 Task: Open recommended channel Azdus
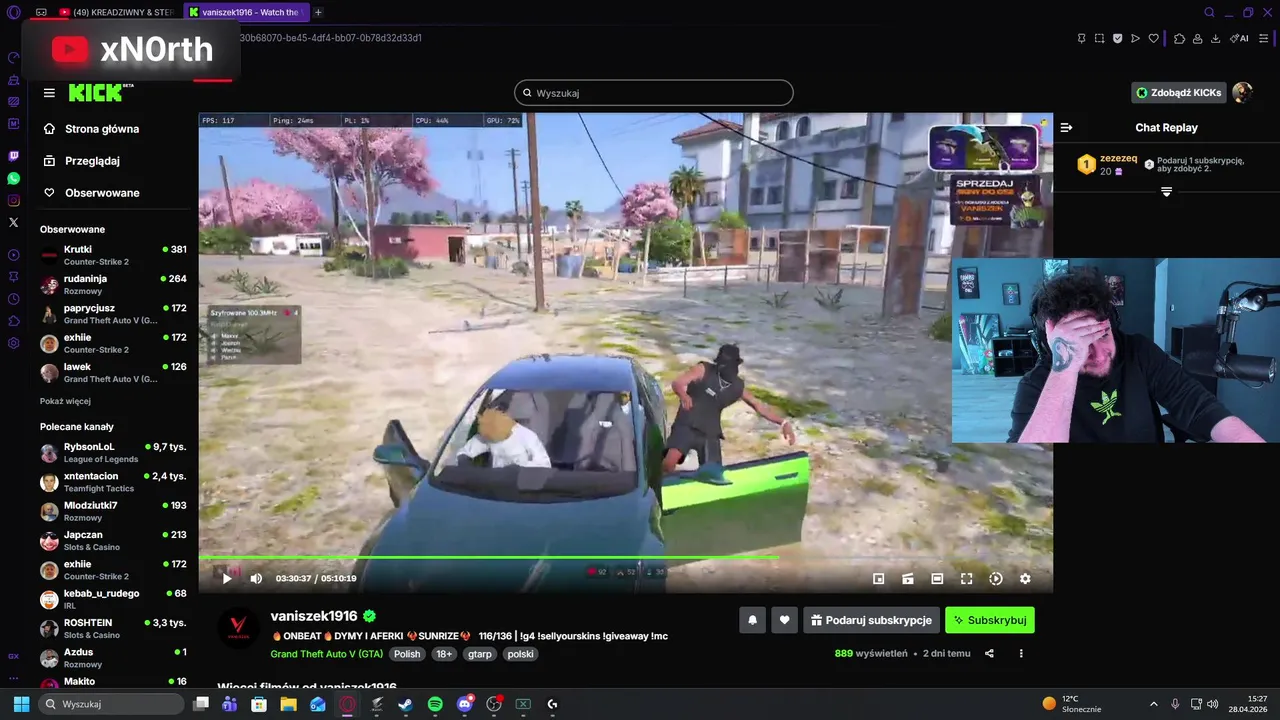click(113, 658)
